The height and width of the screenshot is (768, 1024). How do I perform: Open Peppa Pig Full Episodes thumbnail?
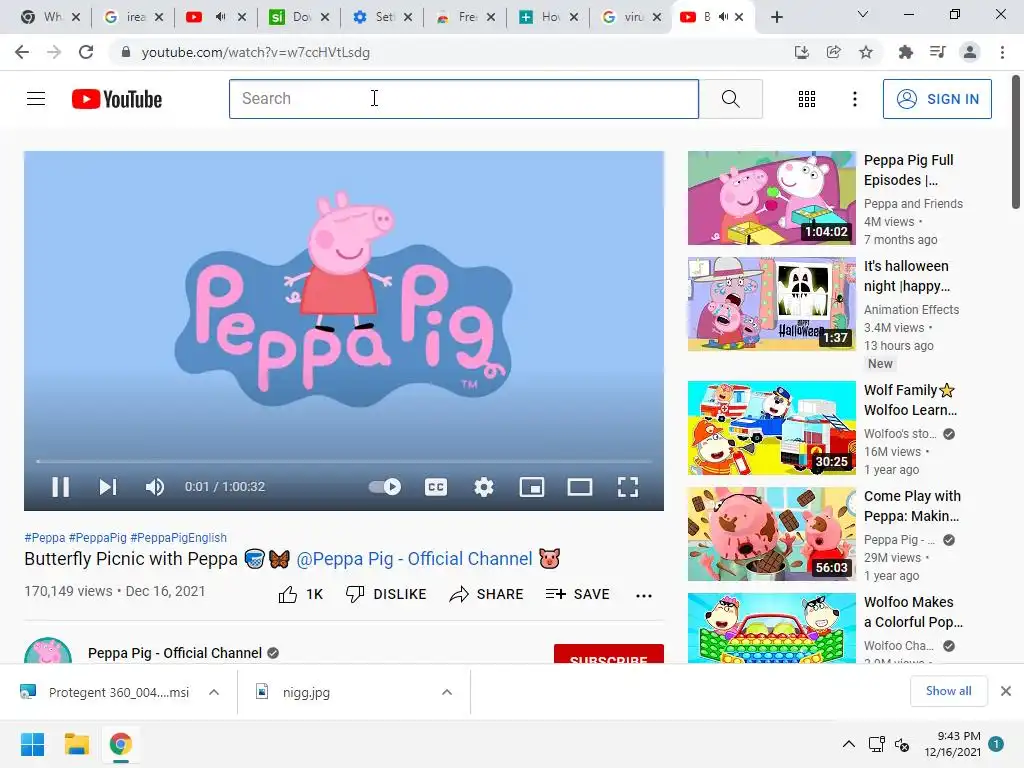point(771,198)
